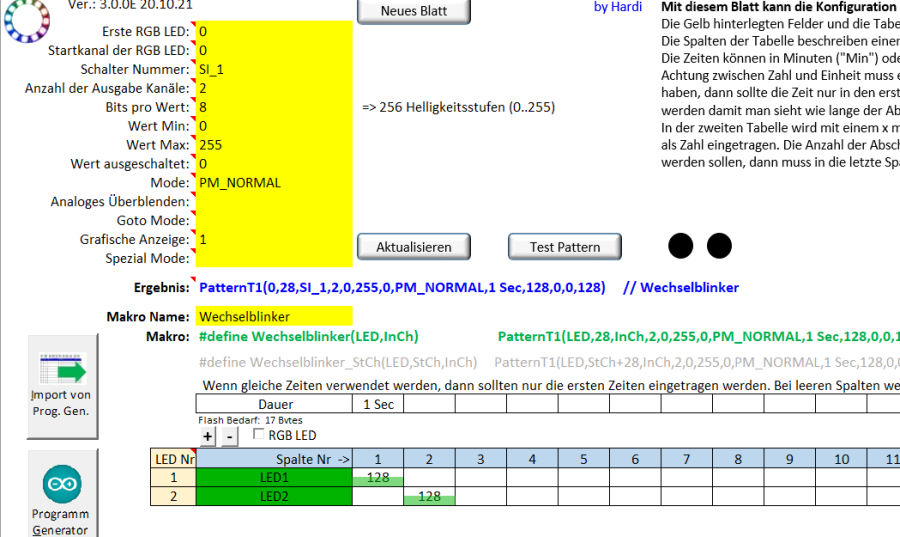Click the first black LED preview circle
The image size is (900, 537).
[681, 246]
